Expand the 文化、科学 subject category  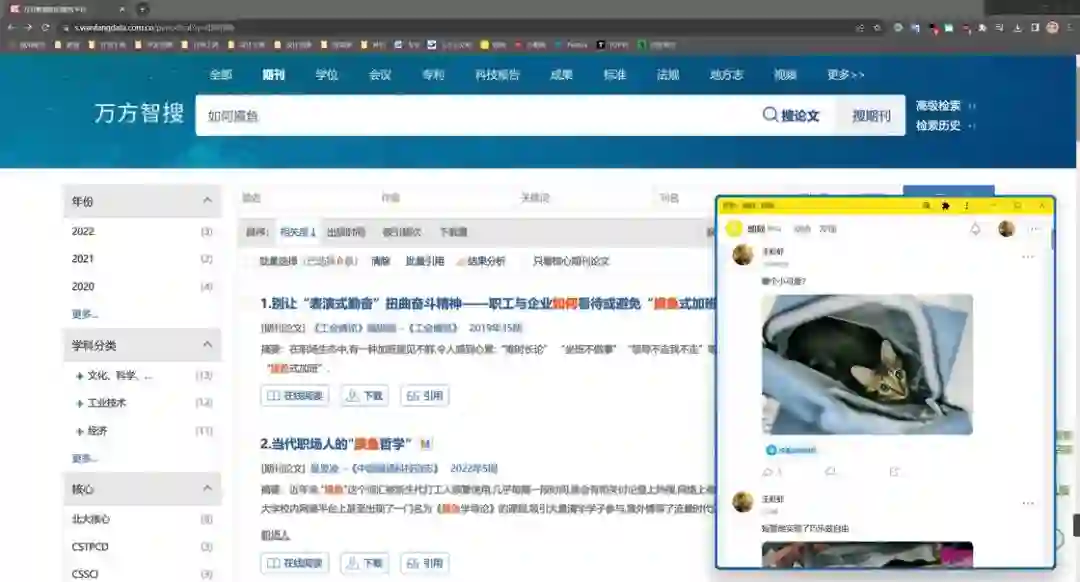(x=79, y=376)
